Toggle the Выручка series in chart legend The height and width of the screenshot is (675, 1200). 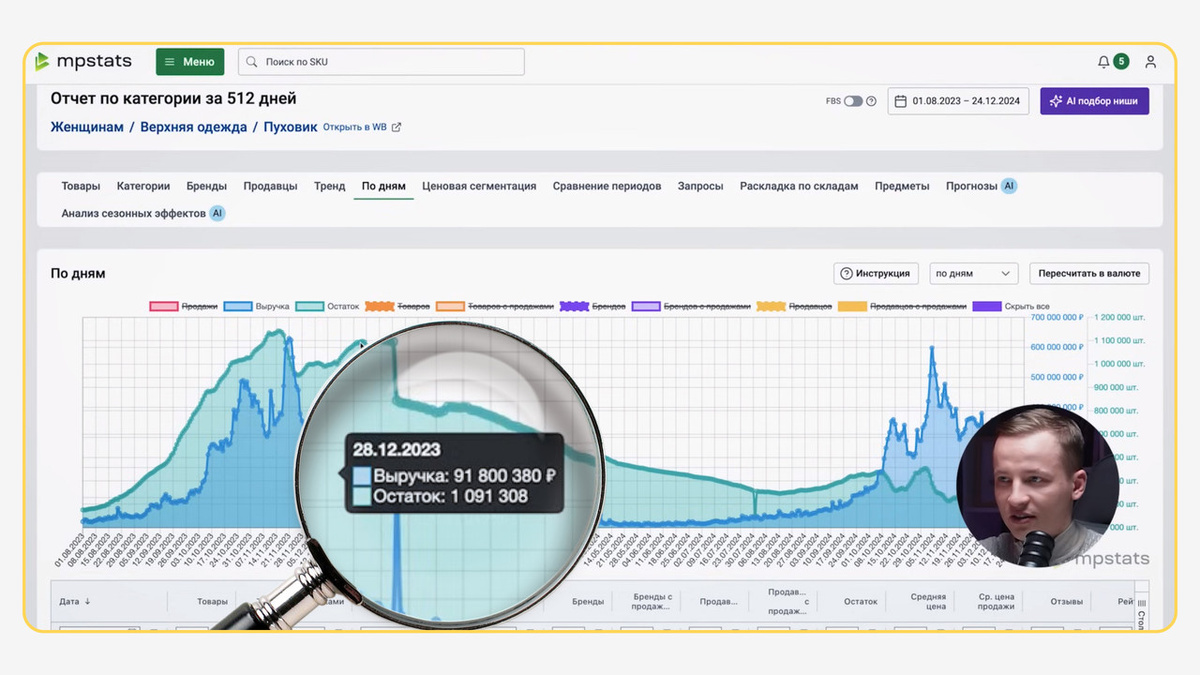coord(257,306)
